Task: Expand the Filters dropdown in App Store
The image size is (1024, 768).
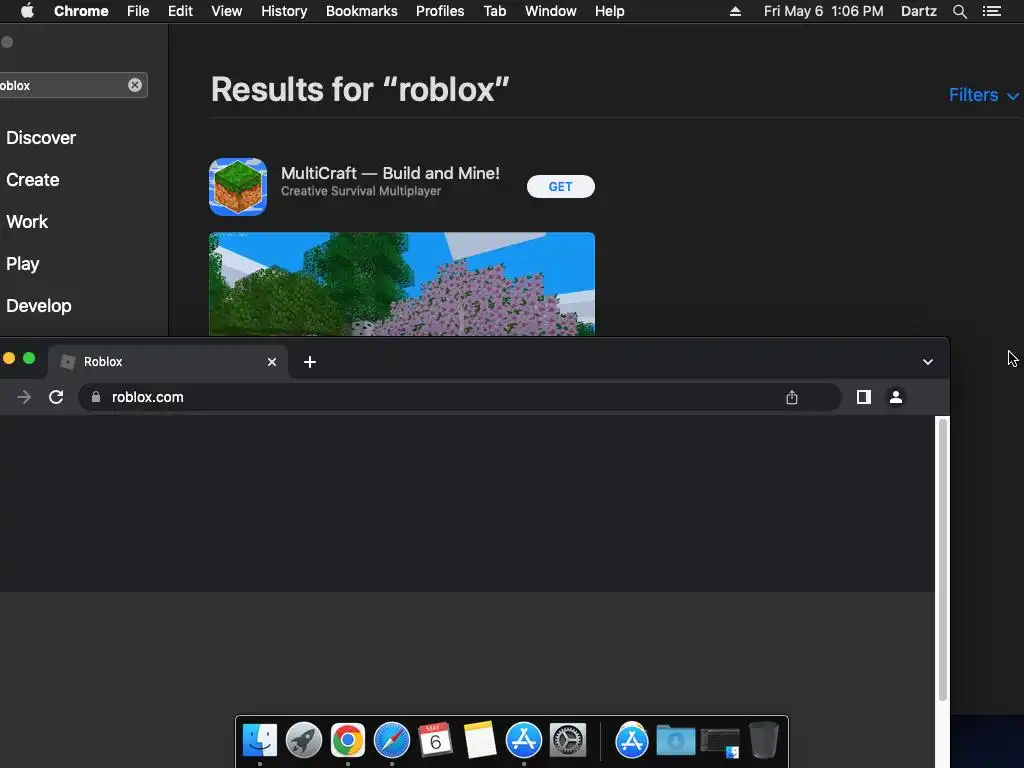Action: click(x=984, y=95)
